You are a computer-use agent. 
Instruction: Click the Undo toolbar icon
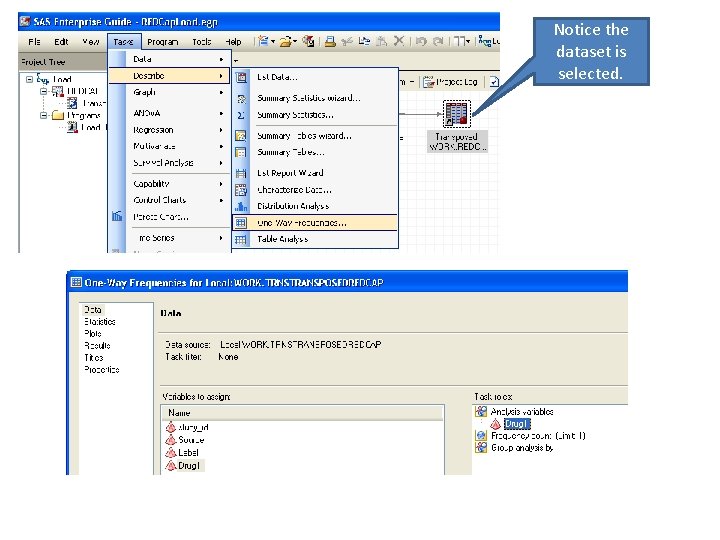[x=421, y=42]
